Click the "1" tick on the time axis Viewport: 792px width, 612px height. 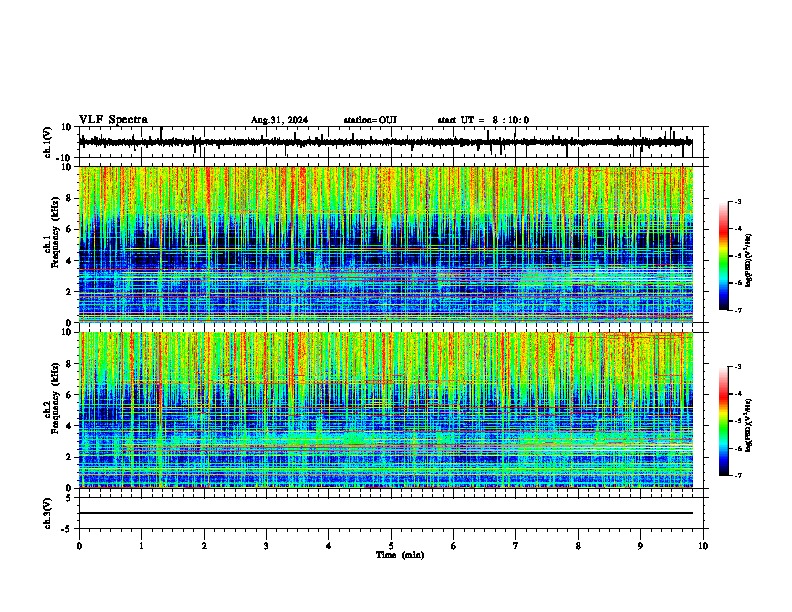click(x=141, y=546)
